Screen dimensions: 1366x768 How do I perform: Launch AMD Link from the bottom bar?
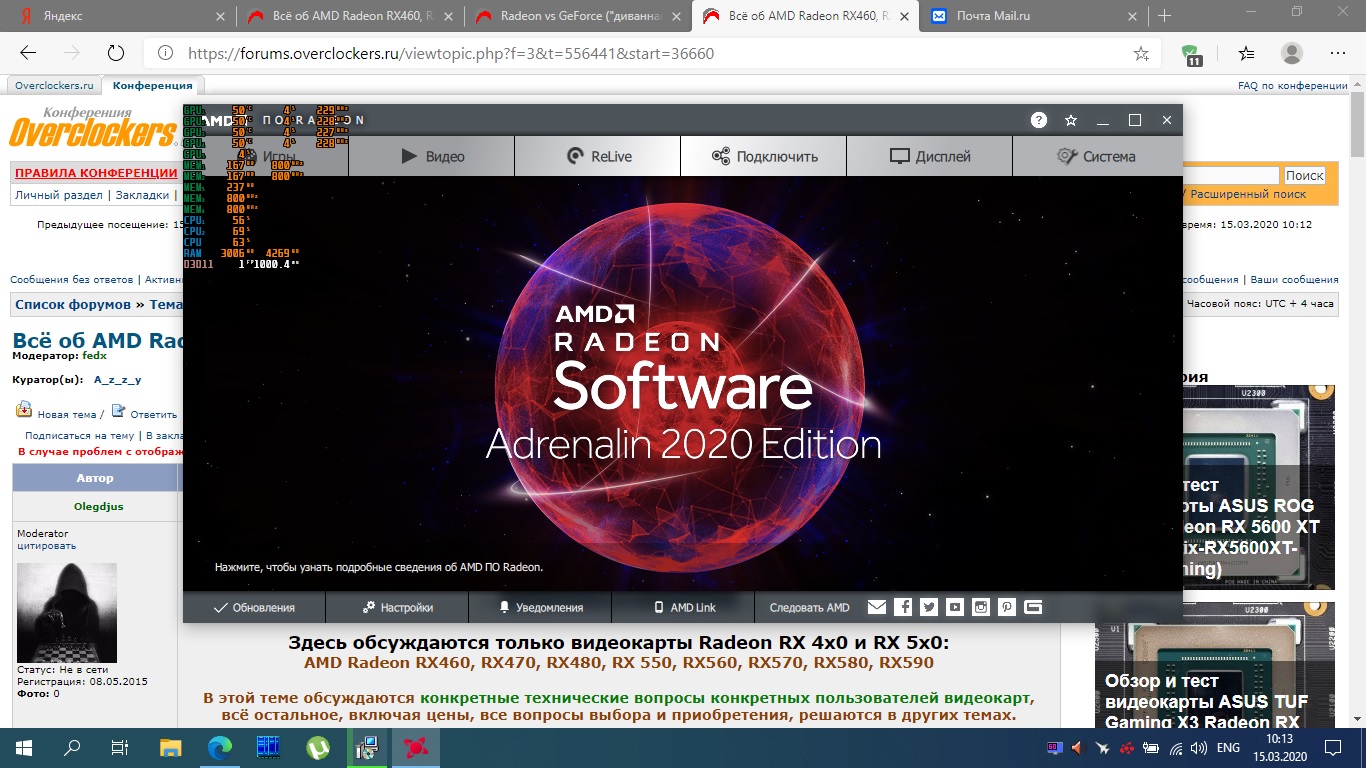click(684, 607)
